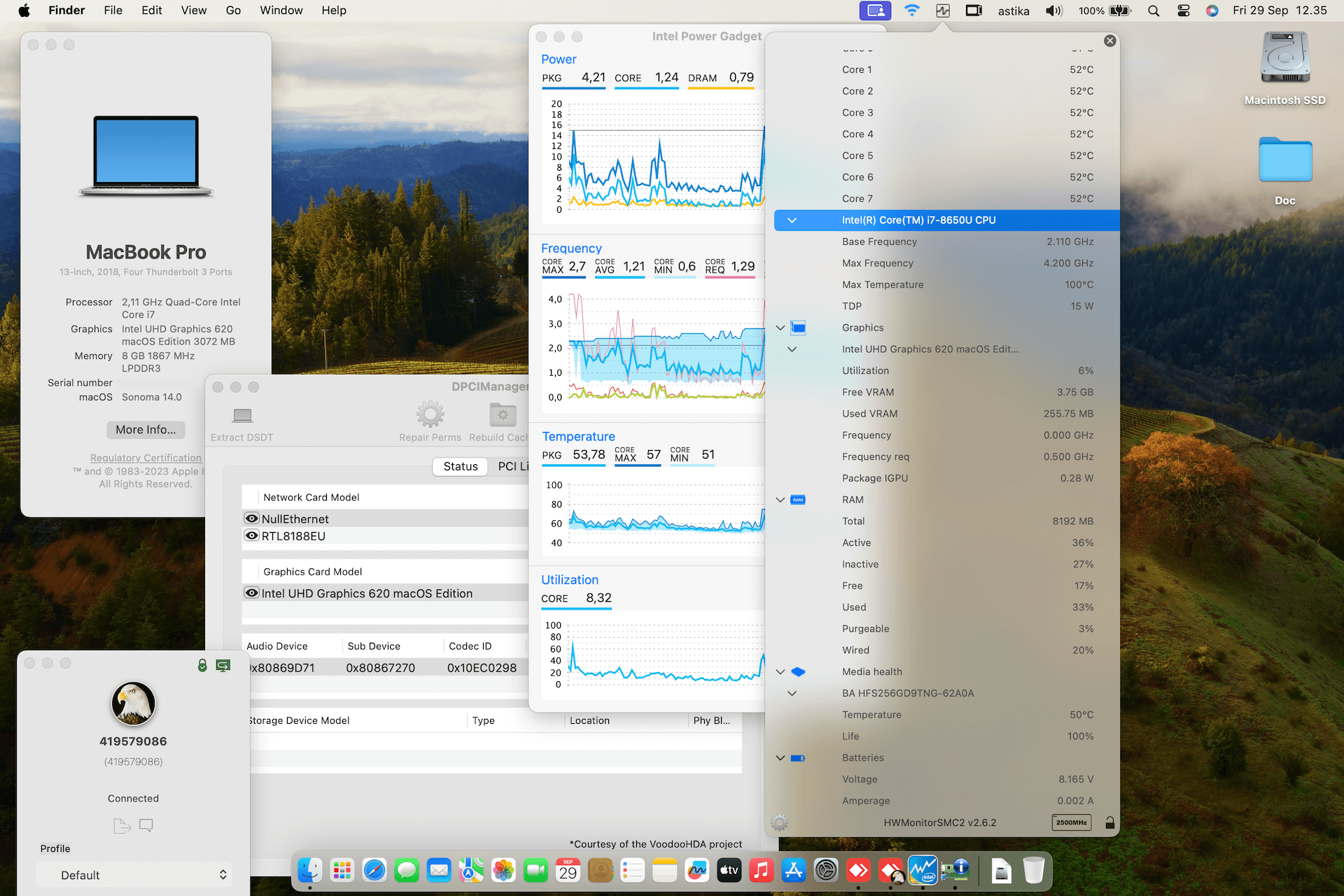Click the Wi-Fi icon in the menu bar

911,10
